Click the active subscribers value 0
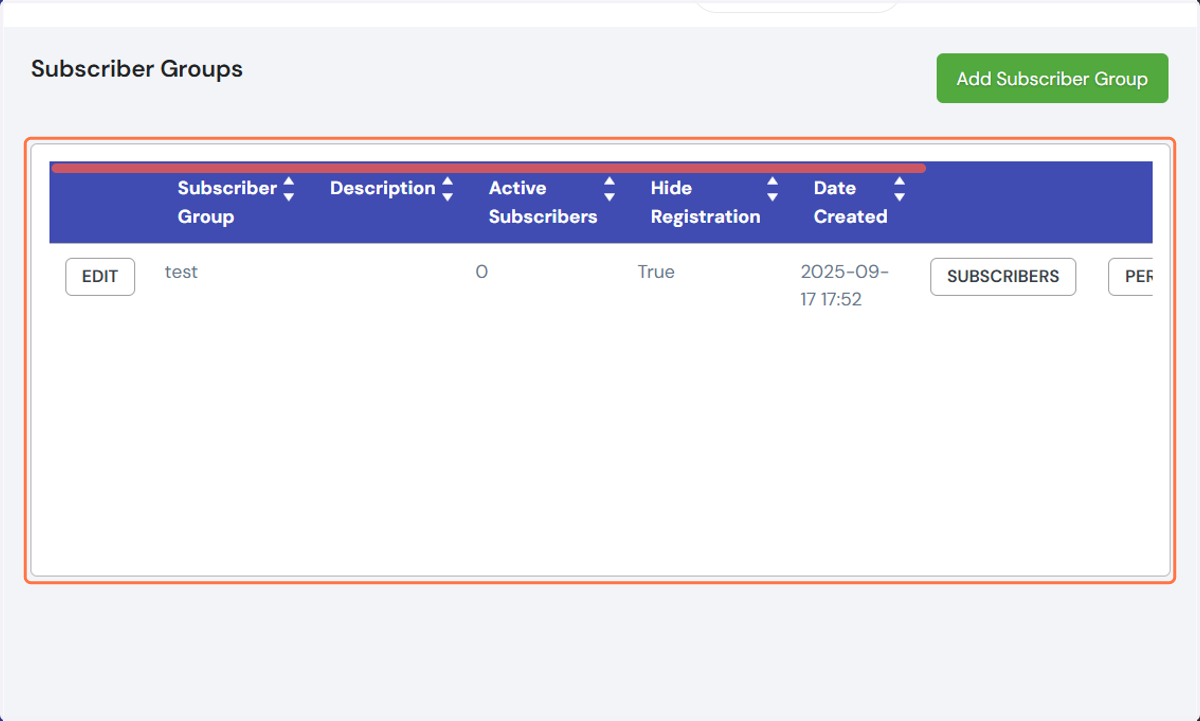Image resolution: width=1200 pixels, height=721 pixels. tap(482, 272)
